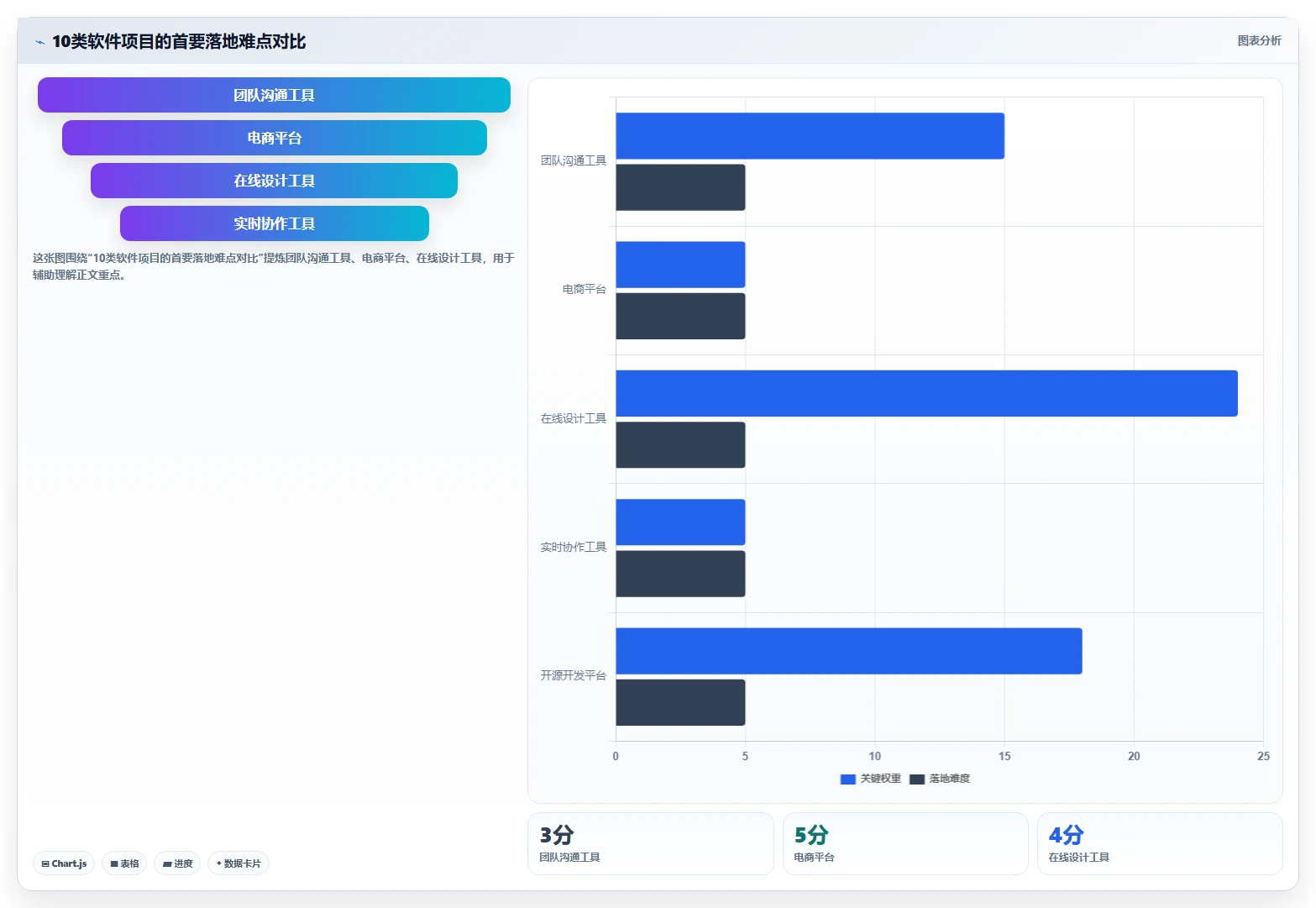Click the dark 落地难度 bar for 实时协作工具
Image resolution: width=1316 pixels, height=908 pixels.
[x=680, y=574]
